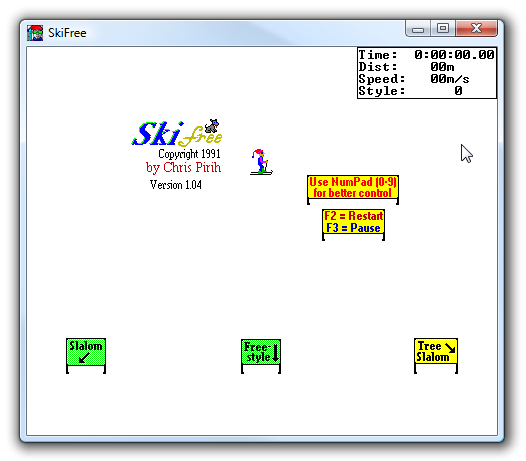The height and width of the screenshot is (461, 526).
Task: Click the Dist readout in status box
Action: tap(406, 67)
